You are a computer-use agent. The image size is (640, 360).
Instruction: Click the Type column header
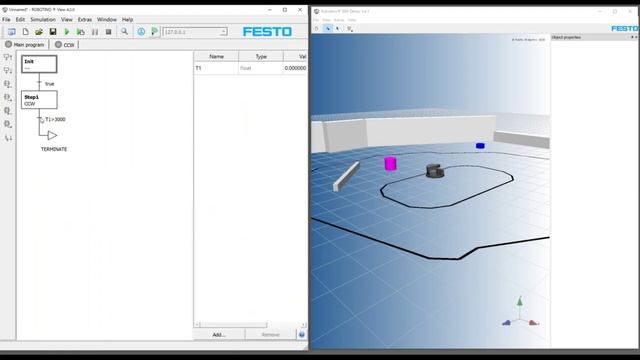[261, 57]
